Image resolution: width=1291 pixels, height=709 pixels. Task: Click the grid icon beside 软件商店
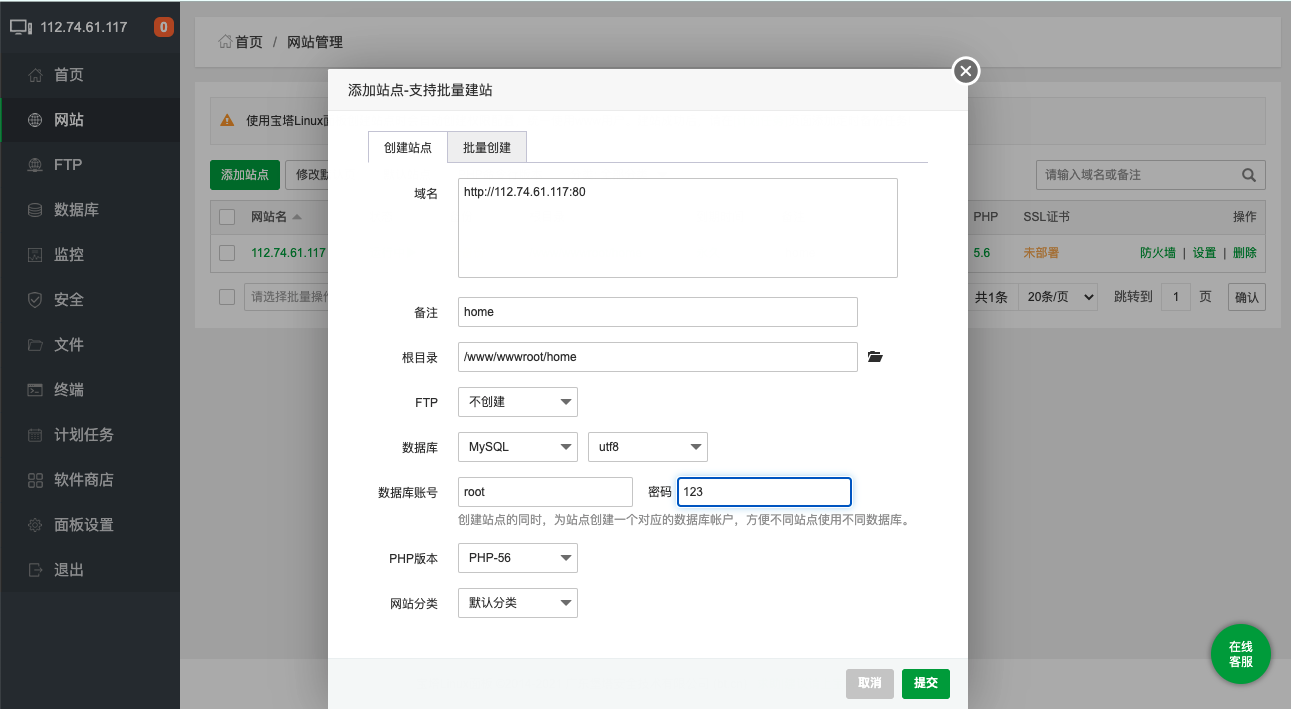coord(35,480)
